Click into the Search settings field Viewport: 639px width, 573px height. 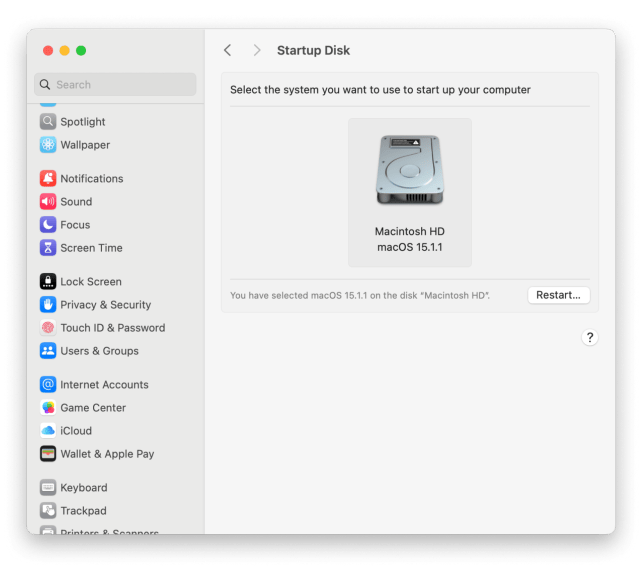(115, 84)
